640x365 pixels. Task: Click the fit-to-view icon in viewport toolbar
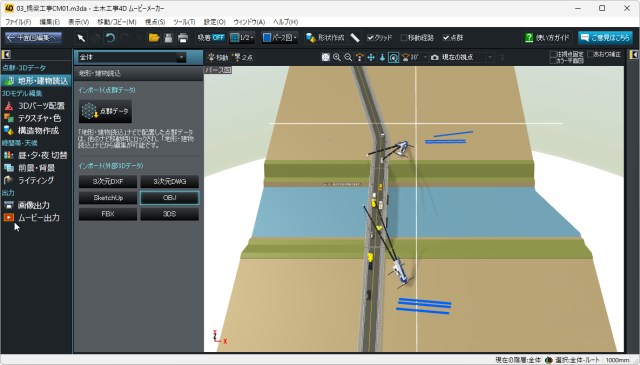[x=325, y=58]
